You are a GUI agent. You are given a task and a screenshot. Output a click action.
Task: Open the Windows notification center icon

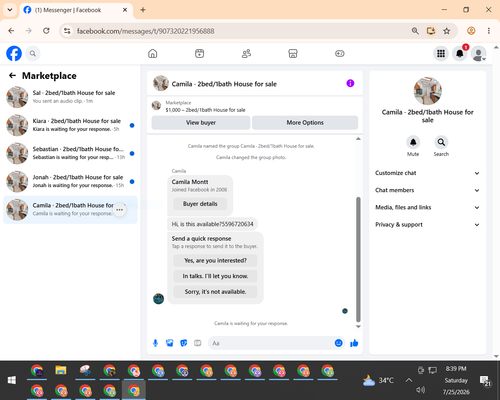[484, 380]
